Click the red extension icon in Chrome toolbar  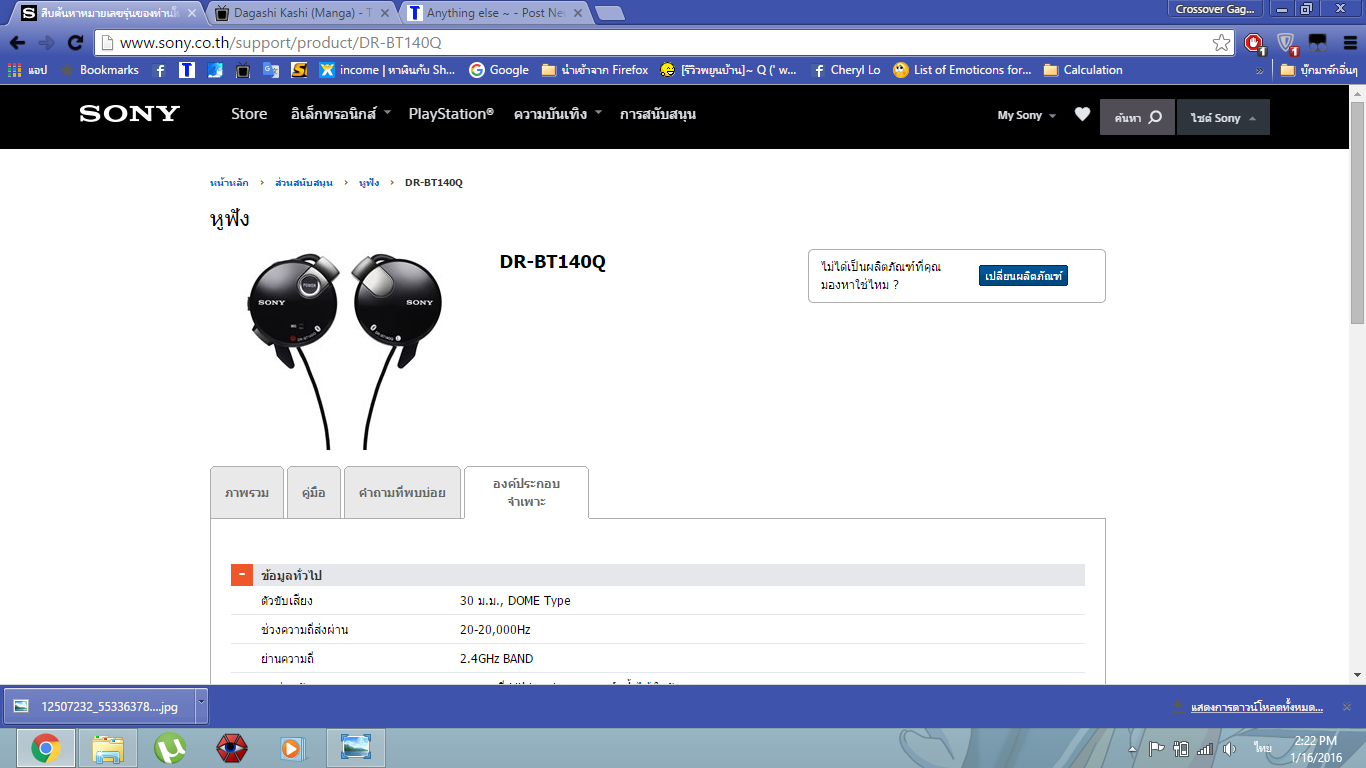pyautogui.click(x=1253, y=43)
